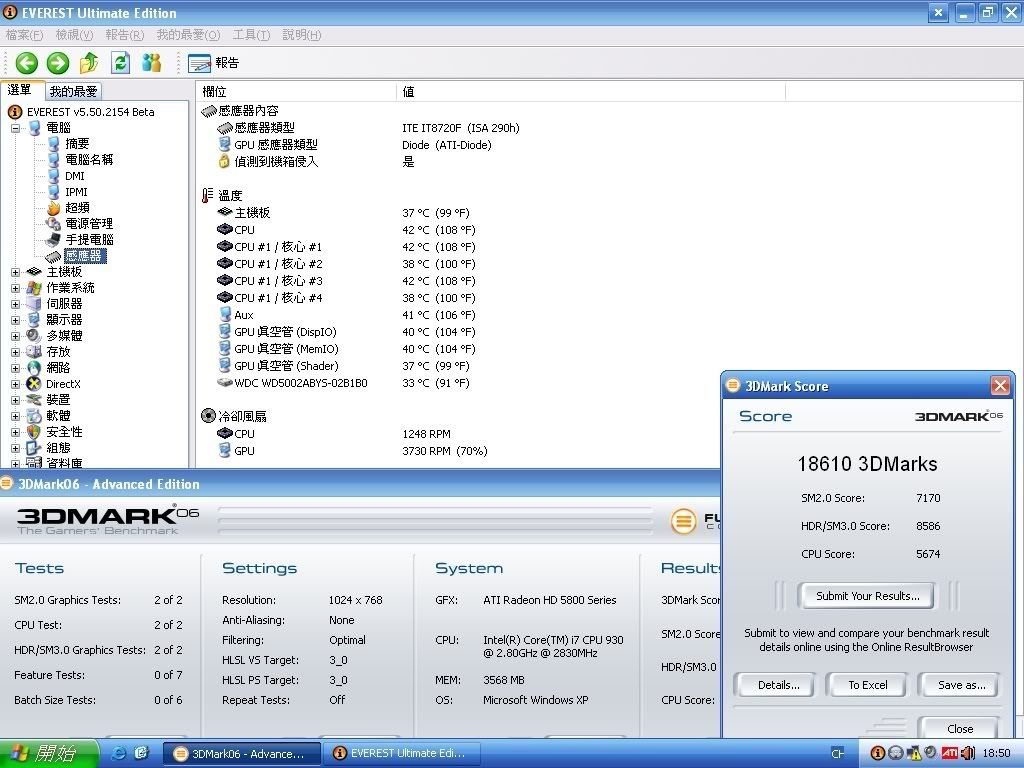Expand the 主機板 tree node
The width and height of the screenshot is (1024, 768).
tap(16, 272)
